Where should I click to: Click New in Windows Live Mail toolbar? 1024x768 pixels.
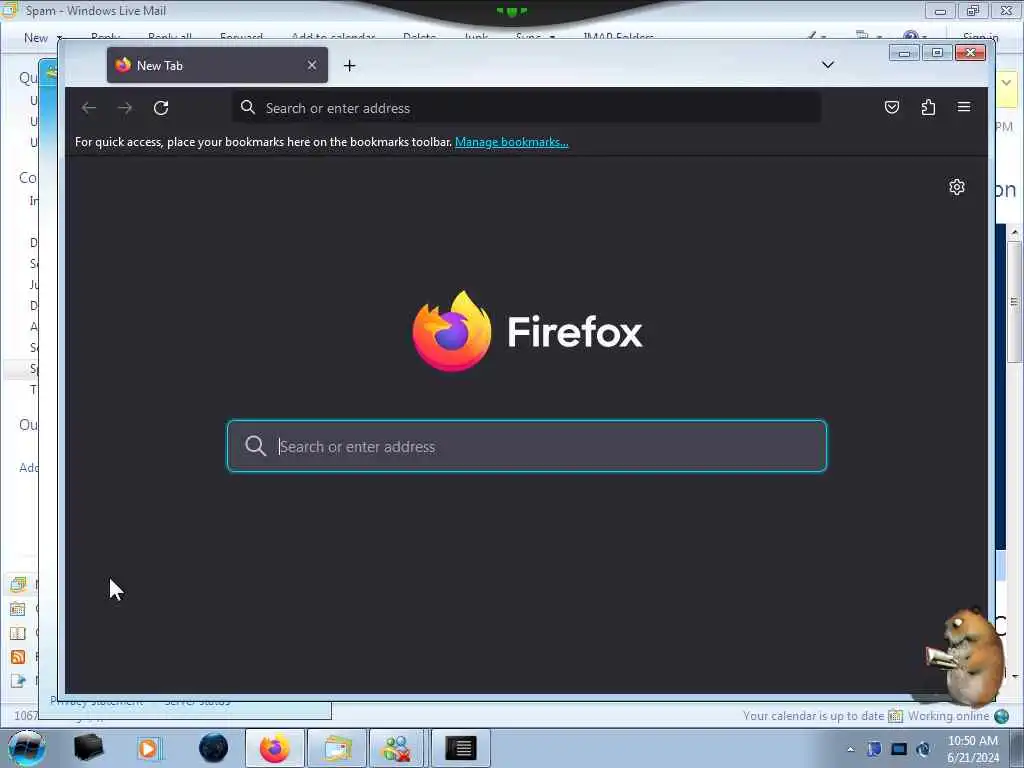click(36, 38)
